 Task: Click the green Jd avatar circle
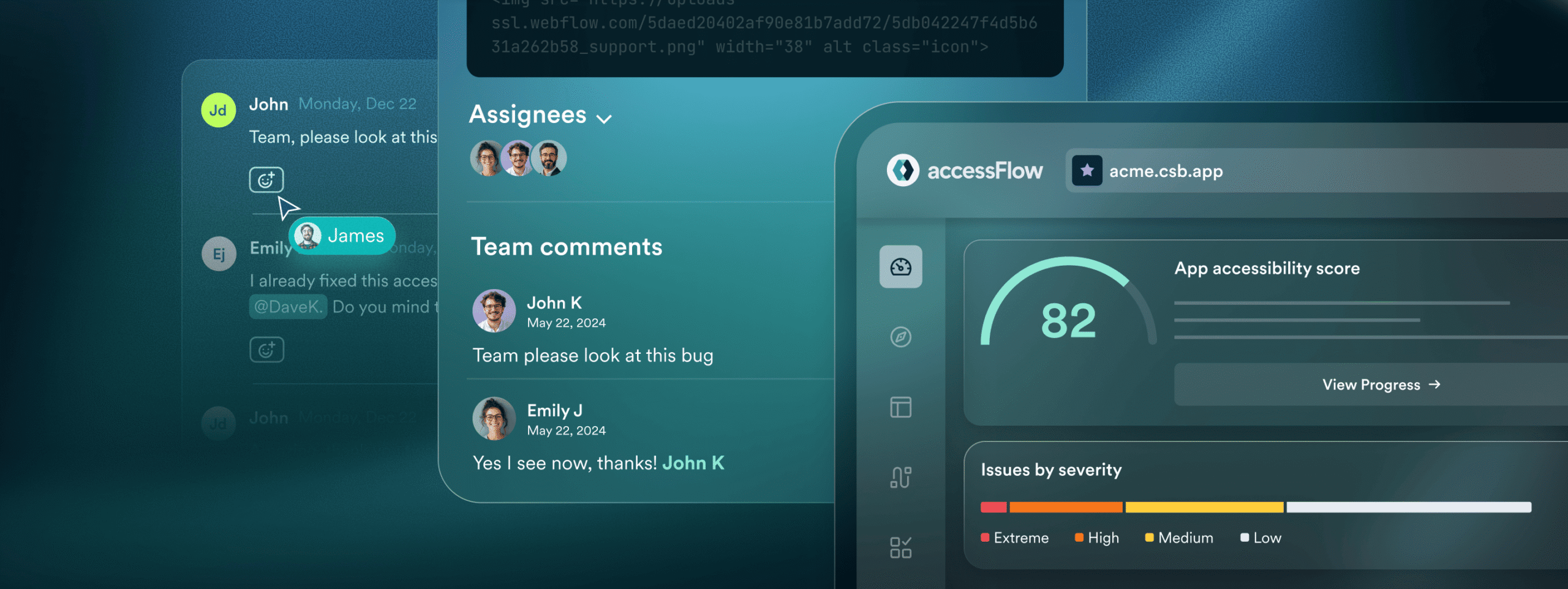pyautogui.click(x=219, y=110)
